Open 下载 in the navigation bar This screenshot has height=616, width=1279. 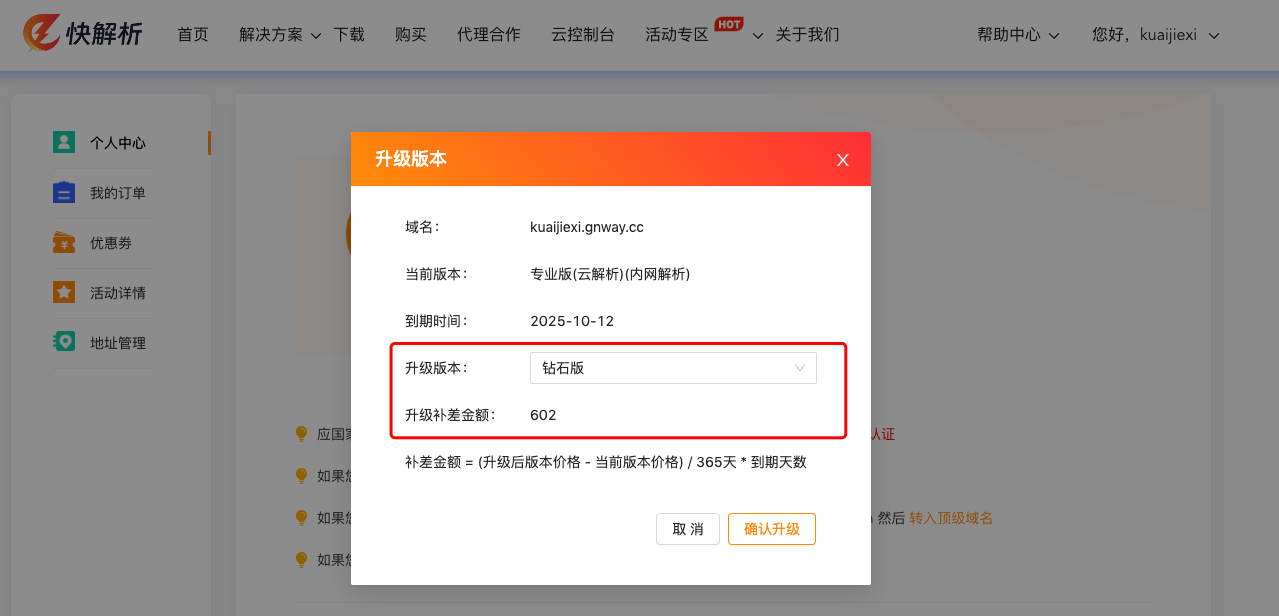pos(349,35)
